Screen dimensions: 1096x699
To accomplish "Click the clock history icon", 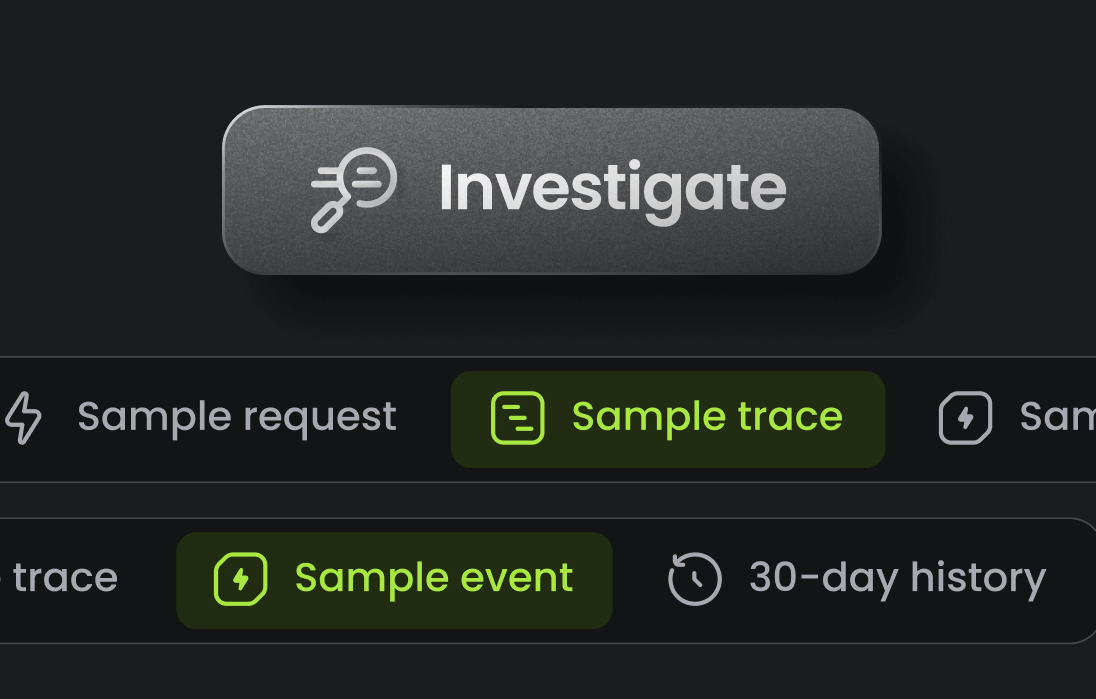I will tap(694, 579).
